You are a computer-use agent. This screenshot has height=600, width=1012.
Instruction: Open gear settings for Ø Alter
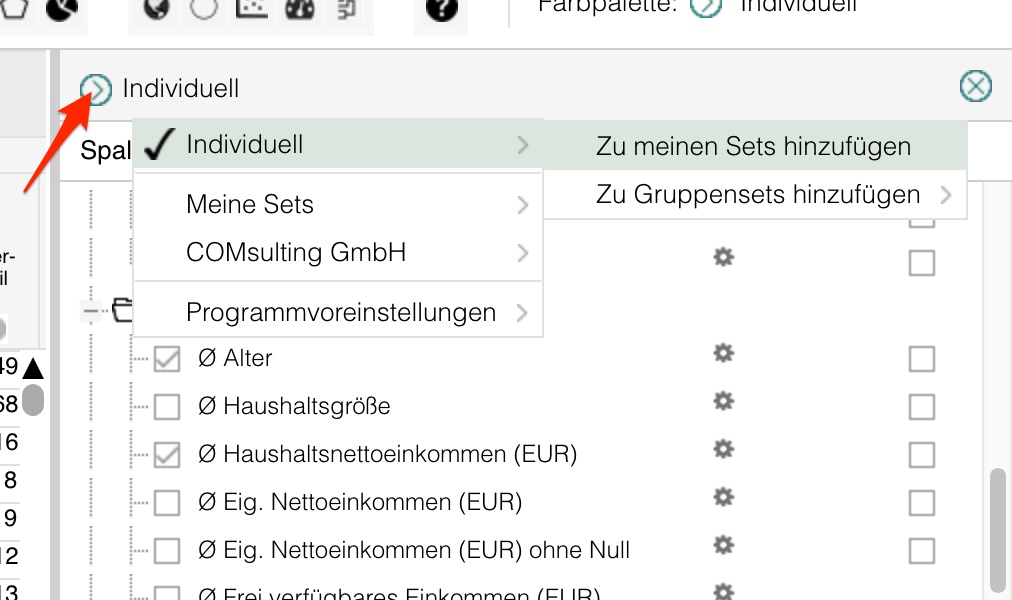point(723,353)
